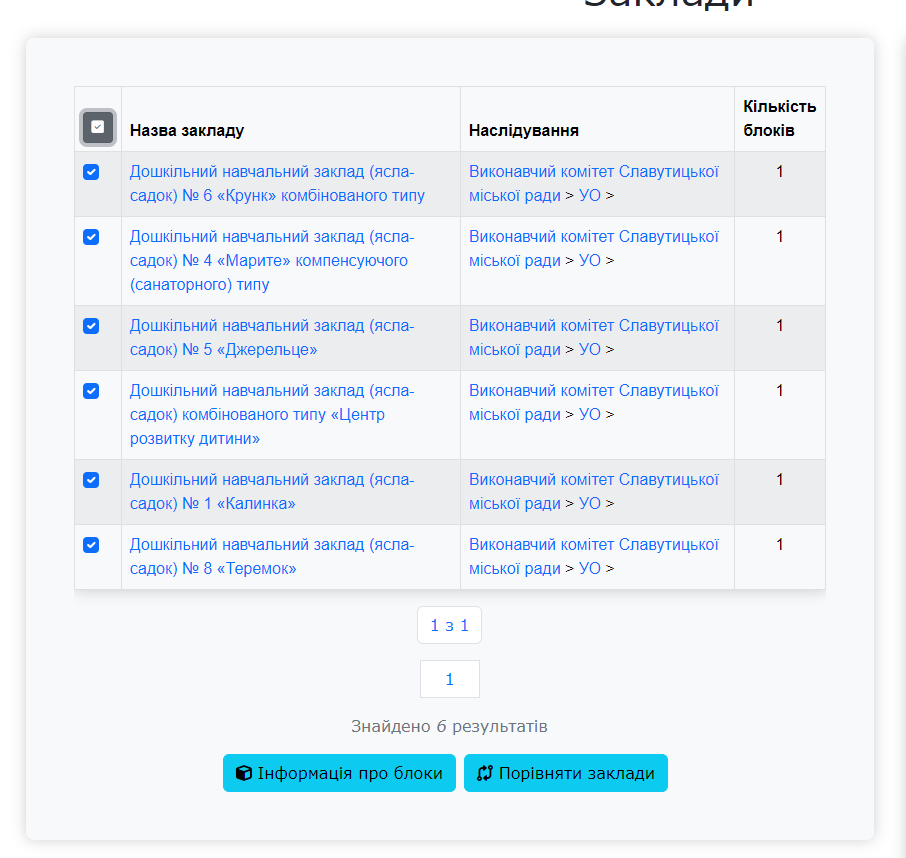Open the № 1 «Калинка» kindergarten link

271,492
